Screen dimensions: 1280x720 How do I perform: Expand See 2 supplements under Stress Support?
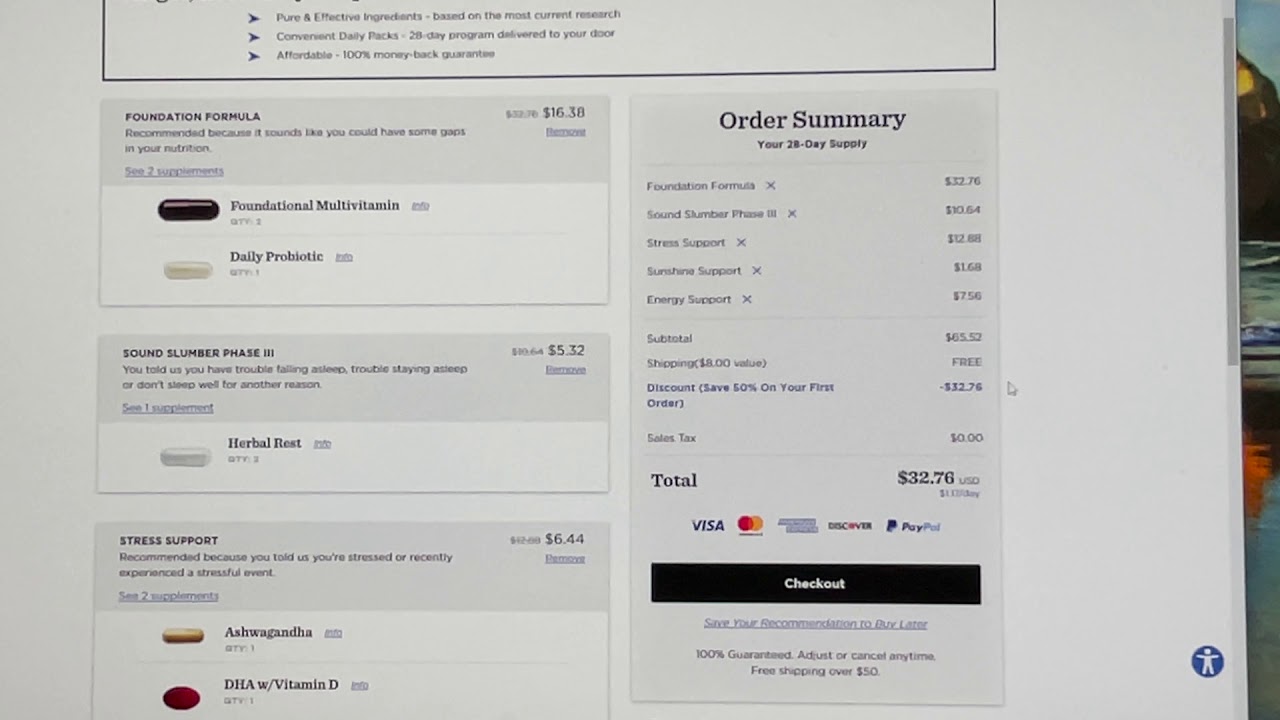pyautogui.click(x=168, y=596)
